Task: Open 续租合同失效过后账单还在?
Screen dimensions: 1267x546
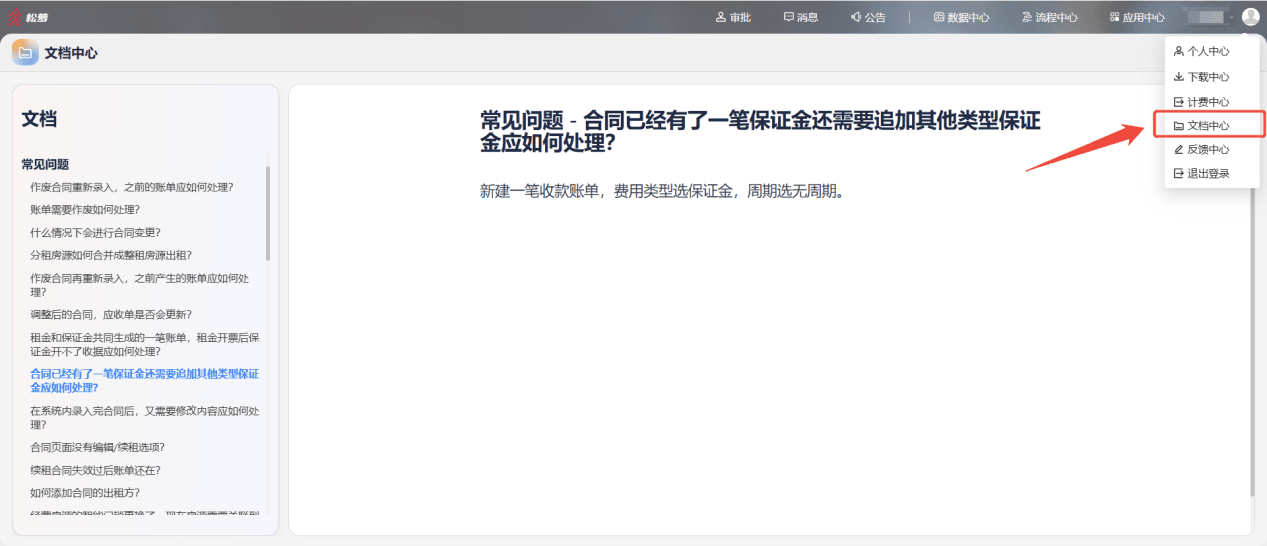Action: (x=95, y=470)
